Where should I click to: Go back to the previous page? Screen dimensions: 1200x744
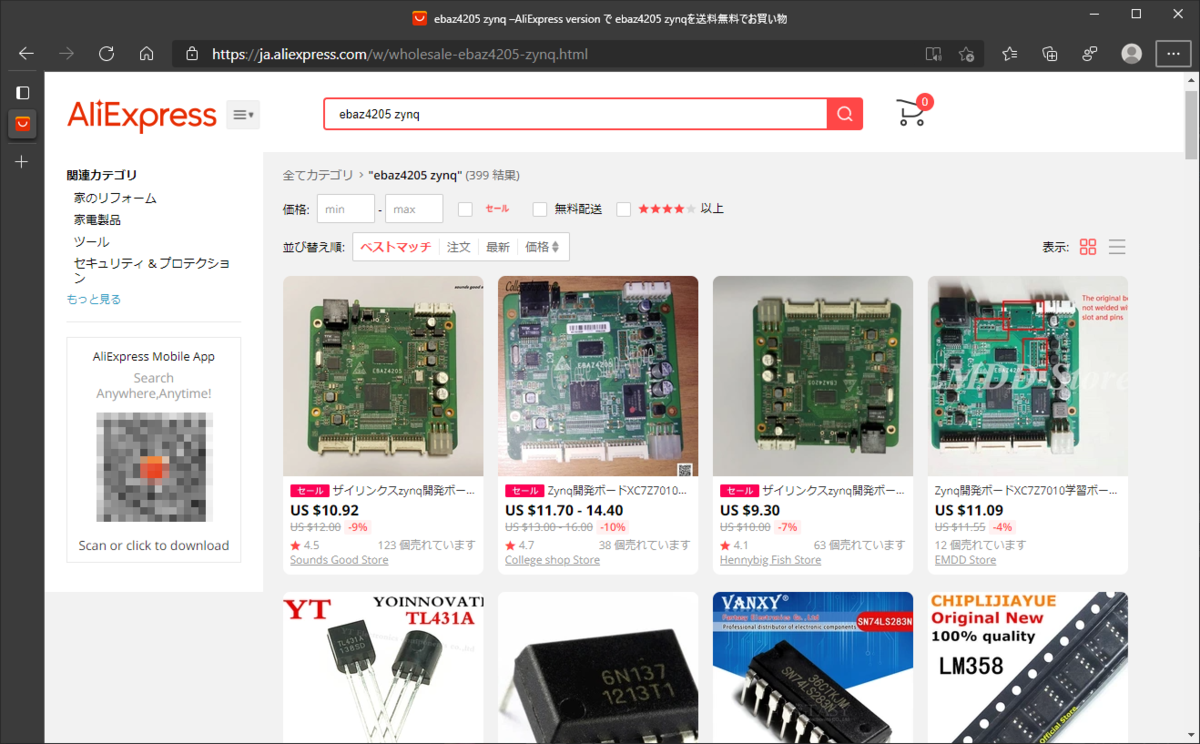point(27,54)
